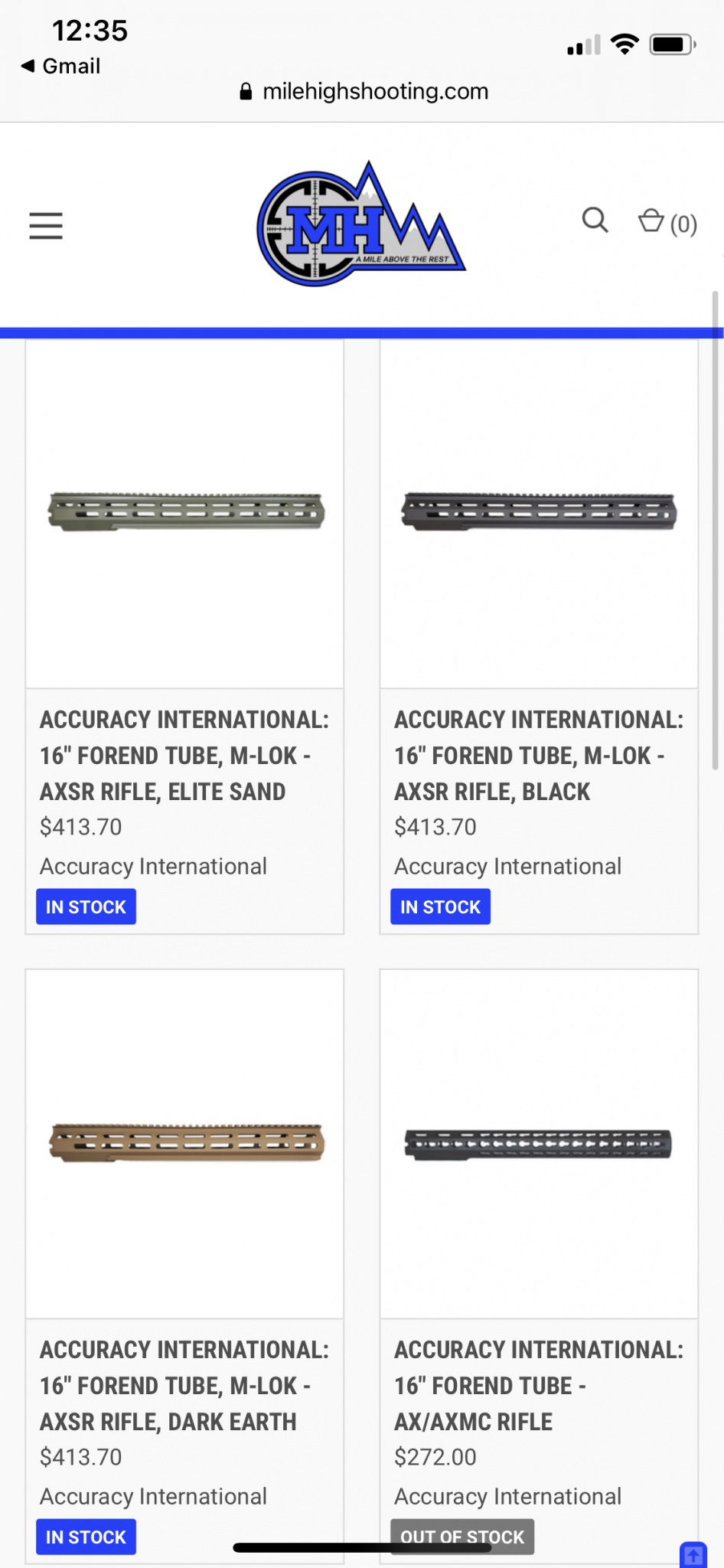Open AX/AXMC forend tube image
The width and height of the screenshot is (724, 1568).
point(539,1145)
